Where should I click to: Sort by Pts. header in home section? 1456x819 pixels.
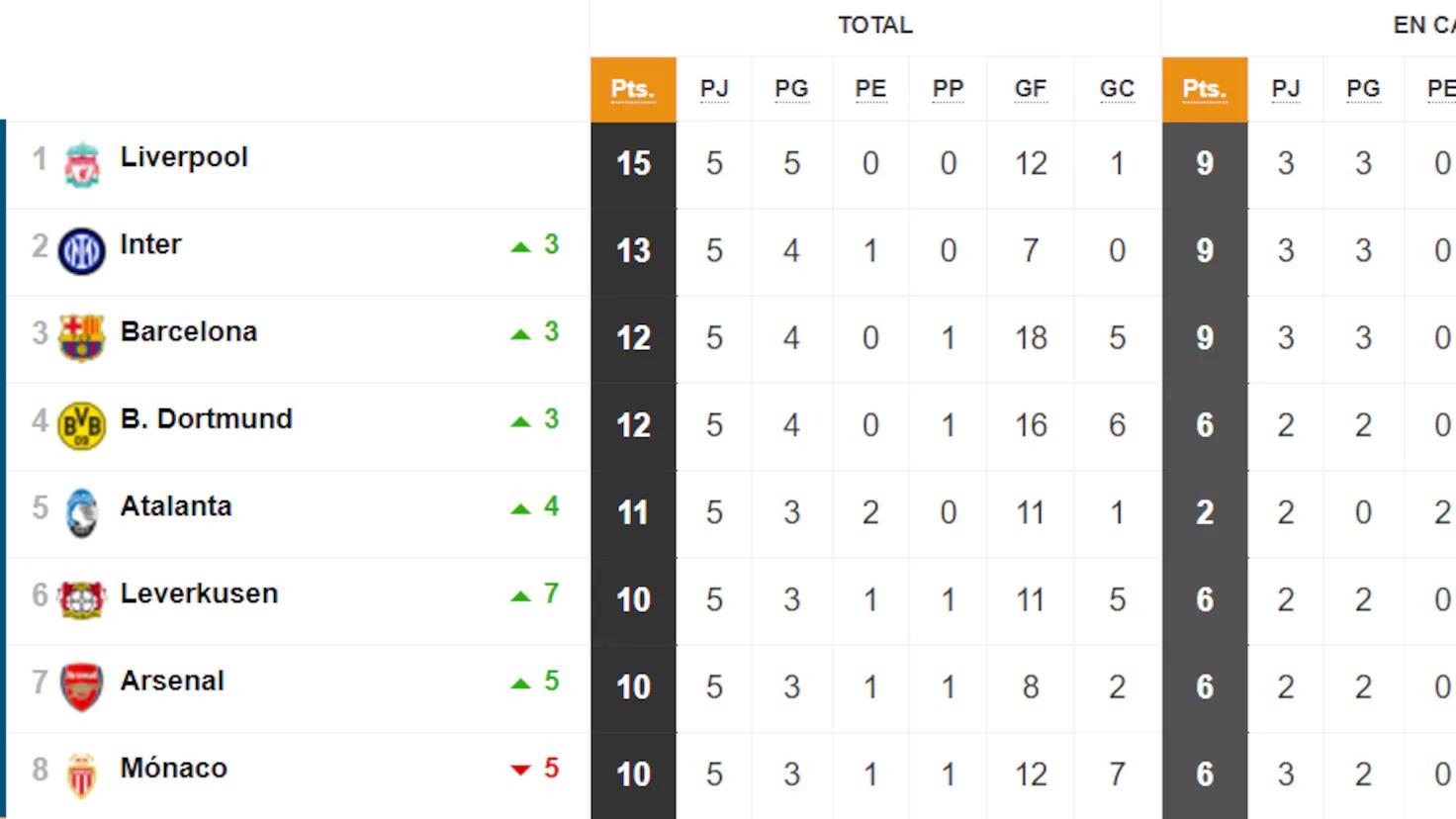point(1205,89)
